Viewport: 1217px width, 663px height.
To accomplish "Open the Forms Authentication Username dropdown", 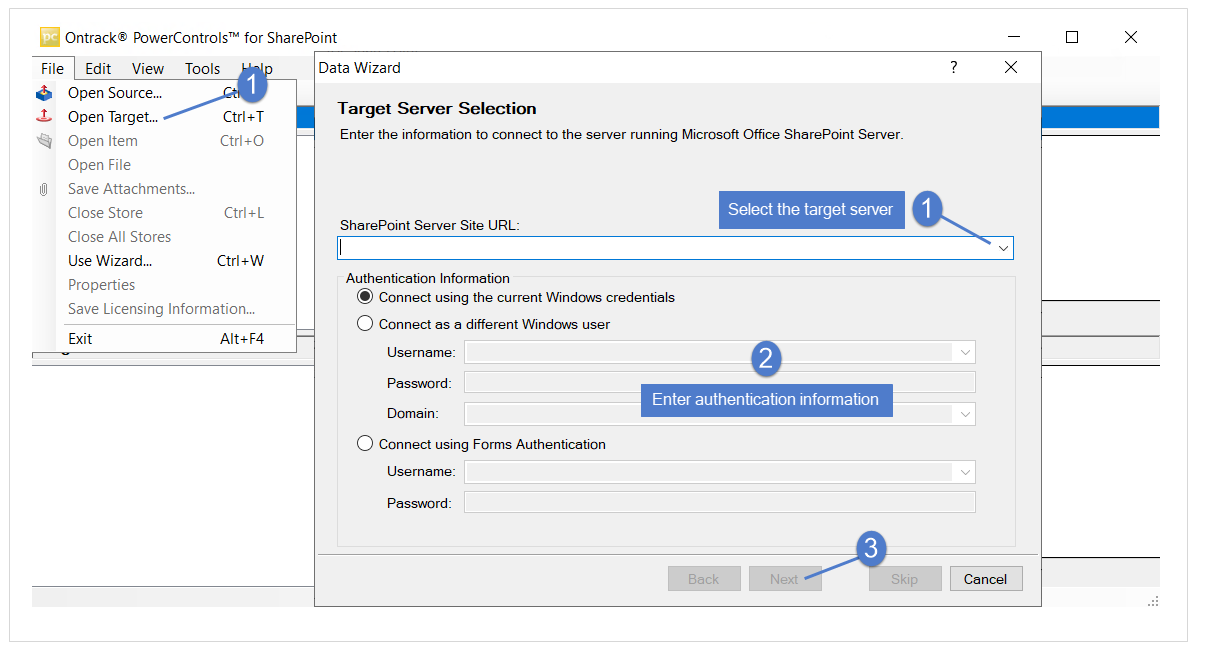I will coord(965,472).
